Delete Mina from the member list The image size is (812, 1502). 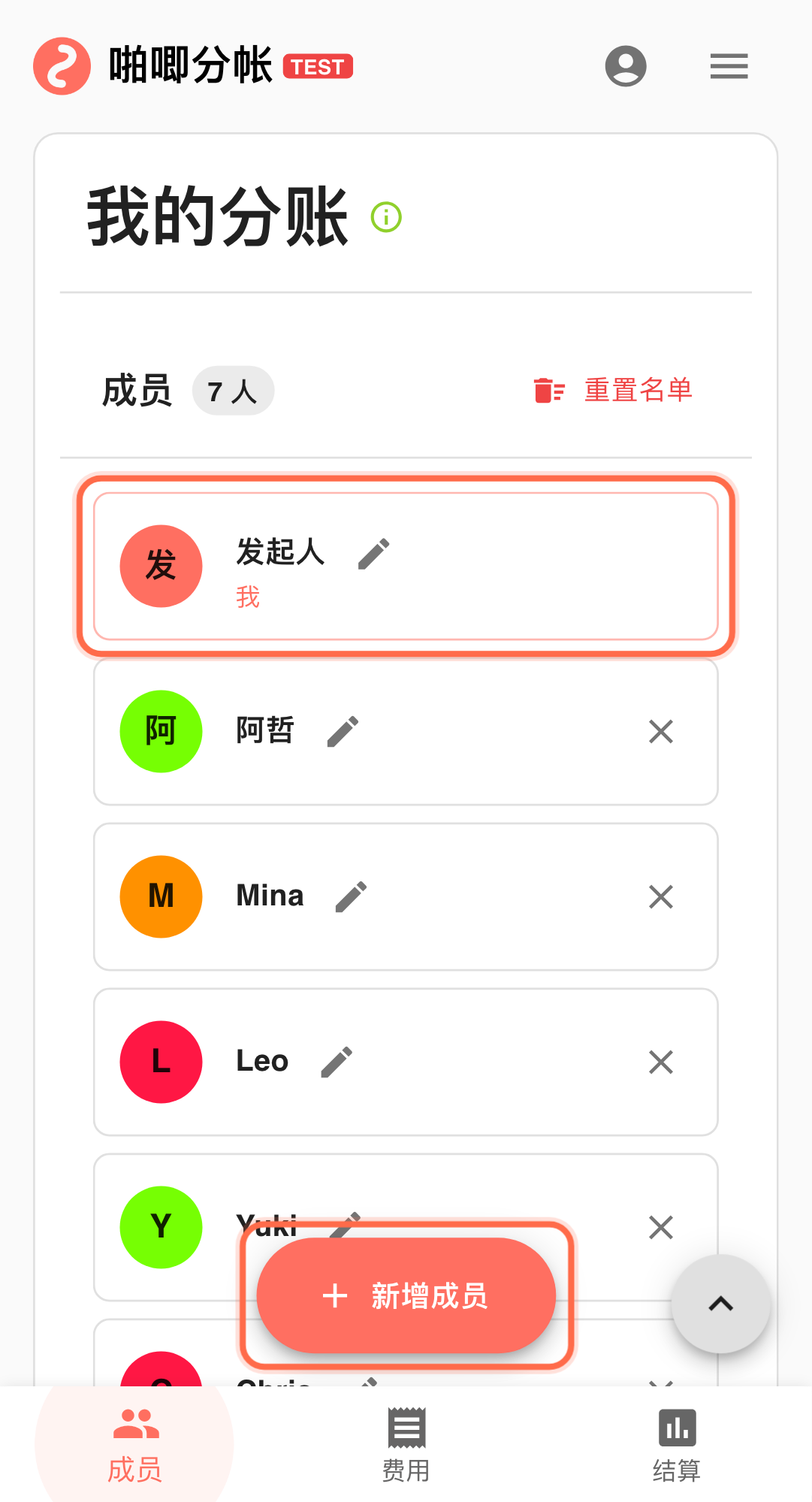point(661,896)
